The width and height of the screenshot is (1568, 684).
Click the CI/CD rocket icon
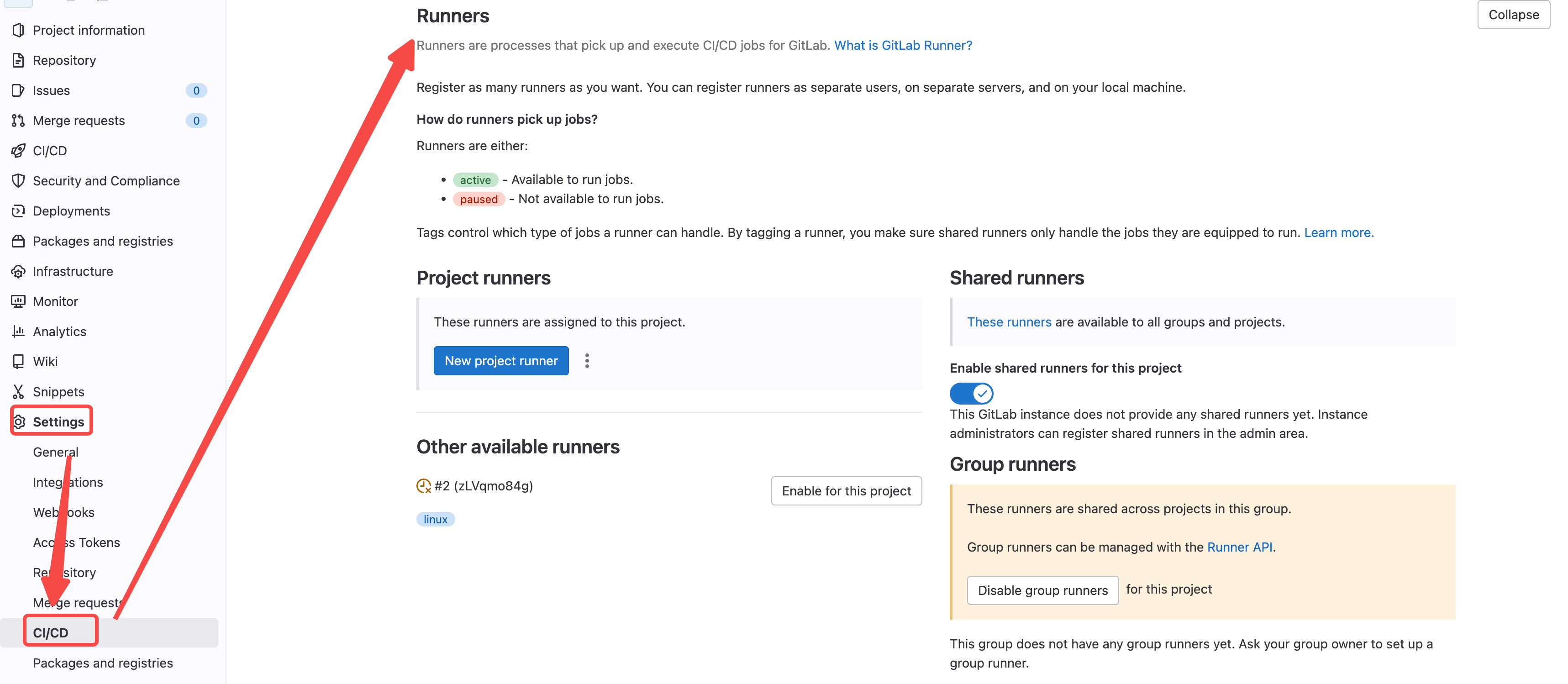(18, 150)
